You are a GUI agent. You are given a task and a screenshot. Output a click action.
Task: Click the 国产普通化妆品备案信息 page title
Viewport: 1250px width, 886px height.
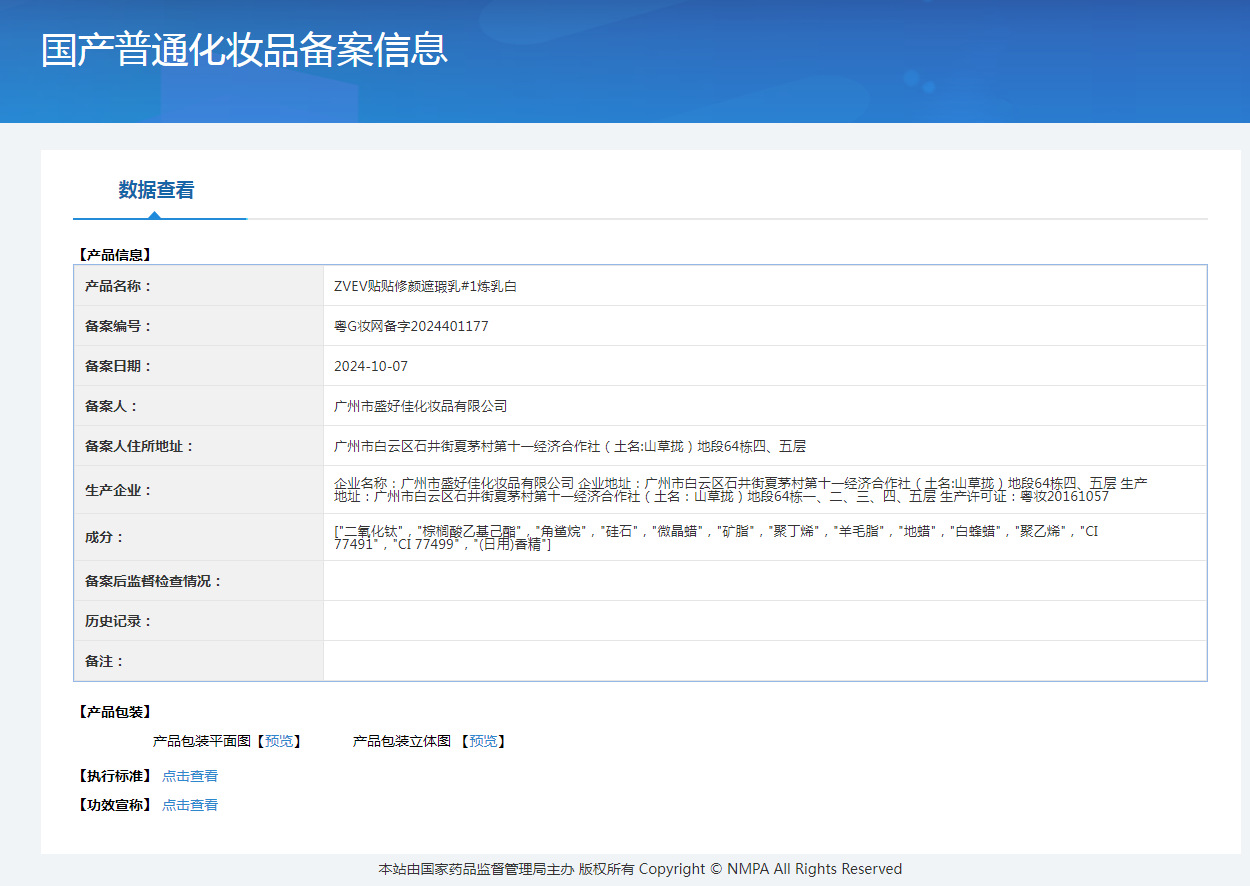(244, 50)
